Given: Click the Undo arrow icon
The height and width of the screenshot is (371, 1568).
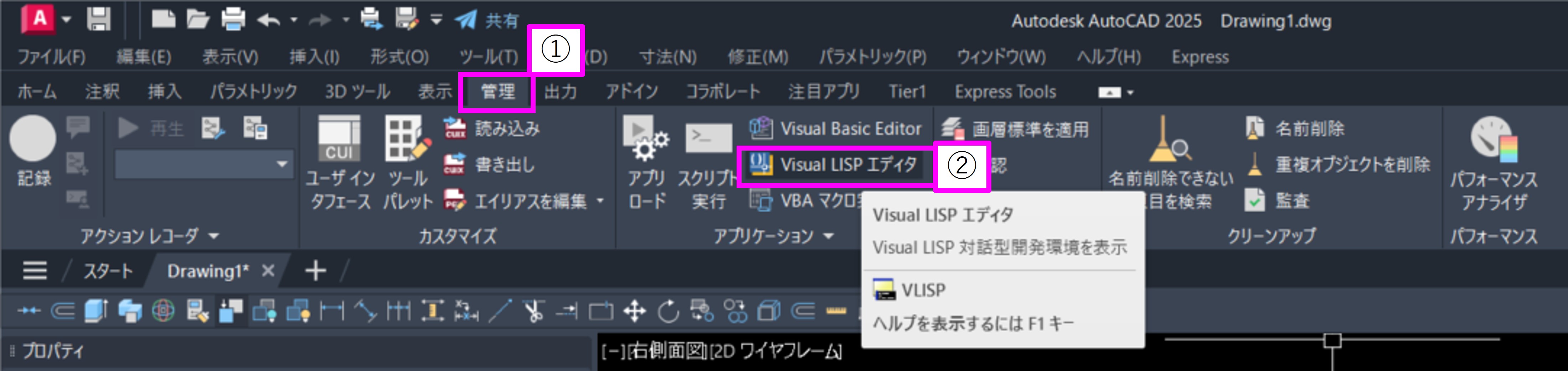Looking at the screenshot, I should (x=268, y=20).
